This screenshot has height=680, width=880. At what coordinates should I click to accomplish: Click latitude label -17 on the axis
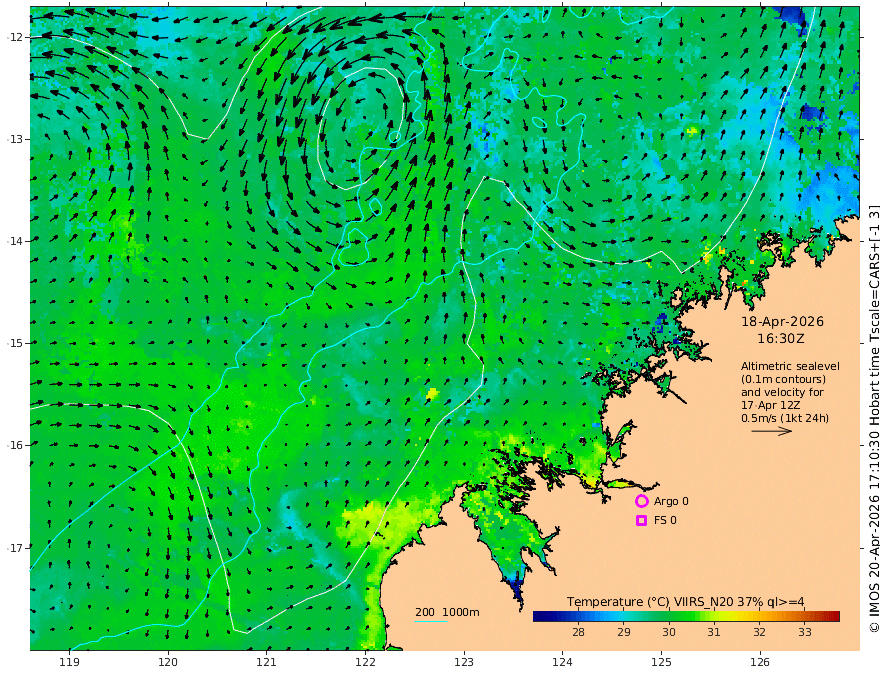(15, 548)
